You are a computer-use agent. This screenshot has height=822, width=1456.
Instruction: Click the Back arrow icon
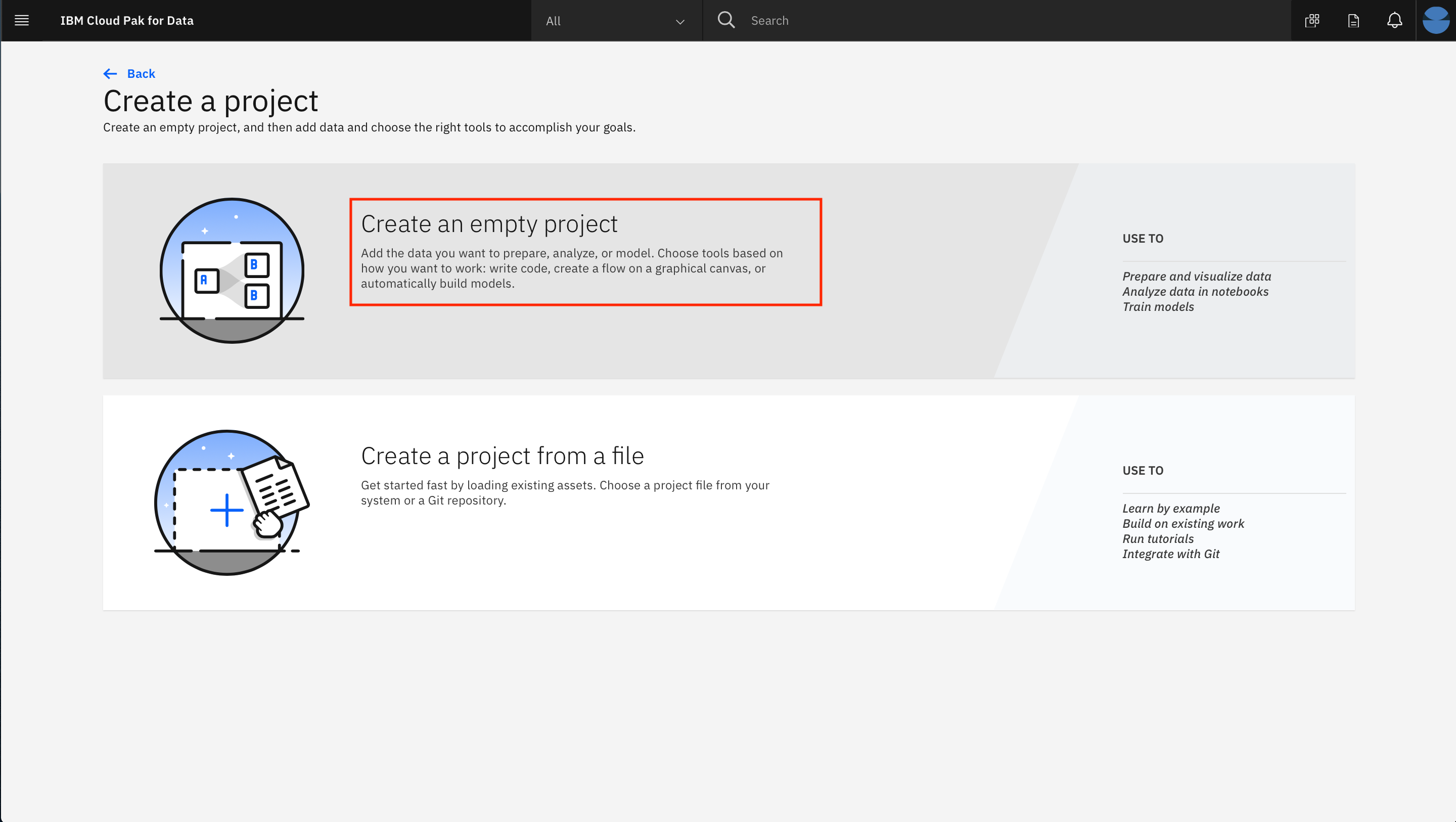(x=109, y=73)
